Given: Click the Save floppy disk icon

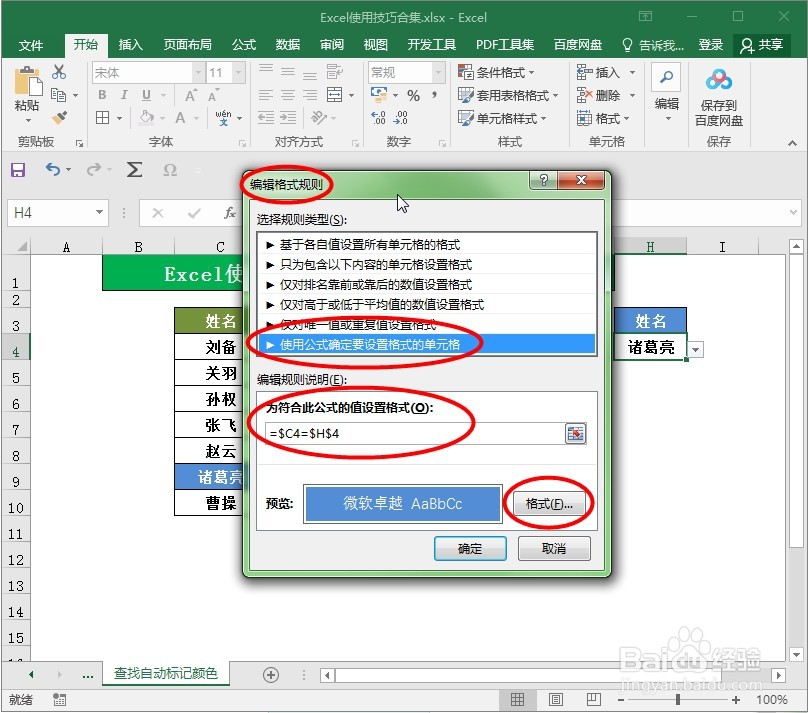Looking at the screenshot, I should [x=18, y=170].
